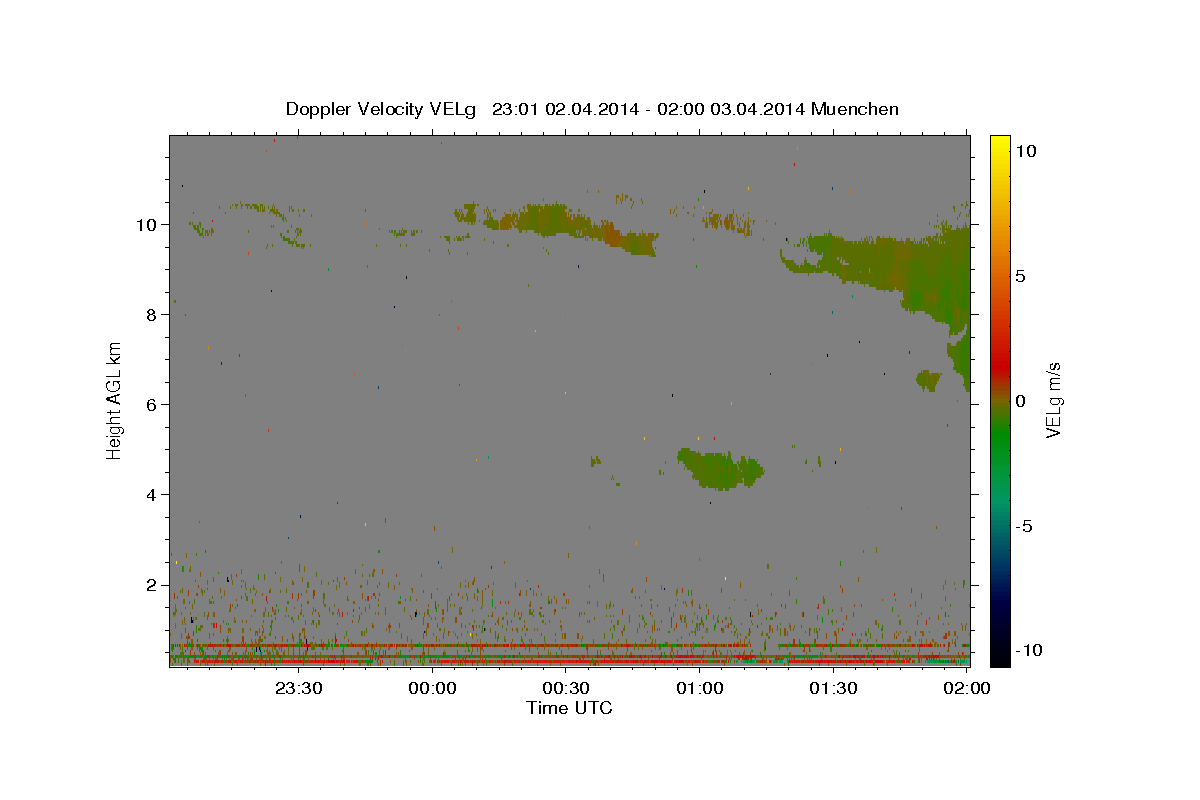
Task: Click the colorbar value '-5'
Action: coord(1023,526)
